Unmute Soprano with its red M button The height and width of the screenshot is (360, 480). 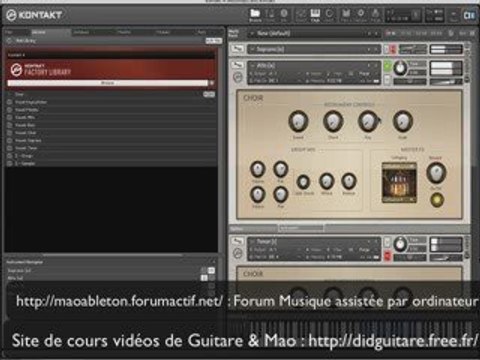click(392, 49)
